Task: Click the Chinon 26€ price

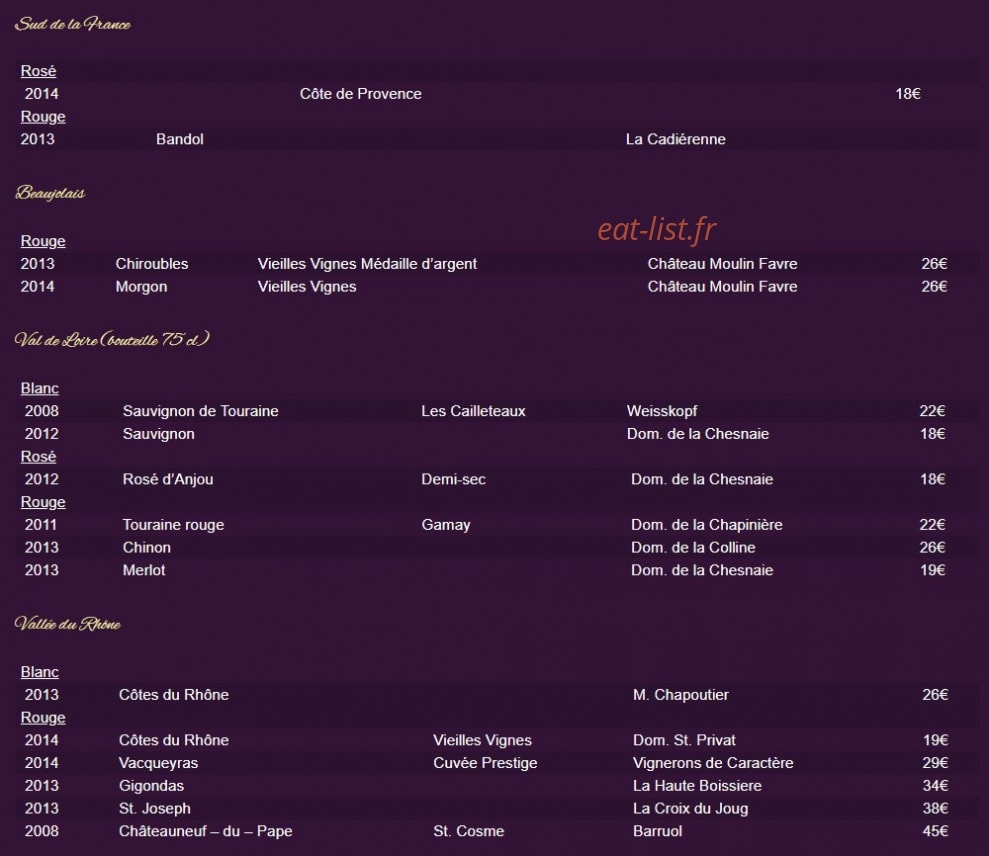Action: (932, 547)
